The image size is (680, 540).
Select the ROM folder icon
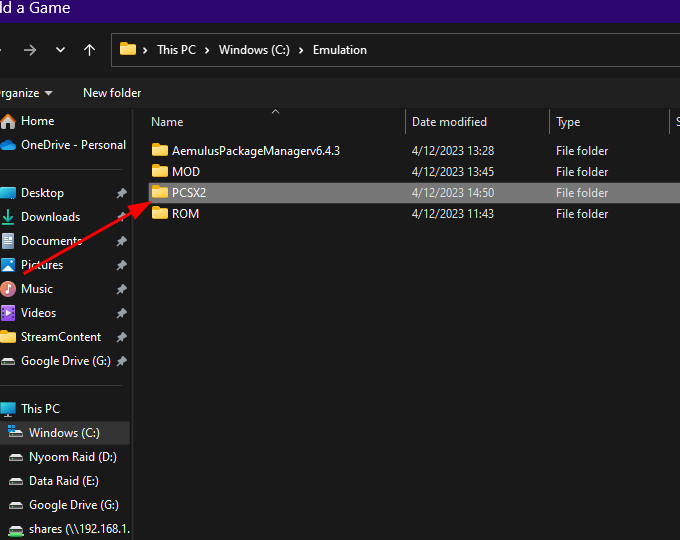pos(160,213)
